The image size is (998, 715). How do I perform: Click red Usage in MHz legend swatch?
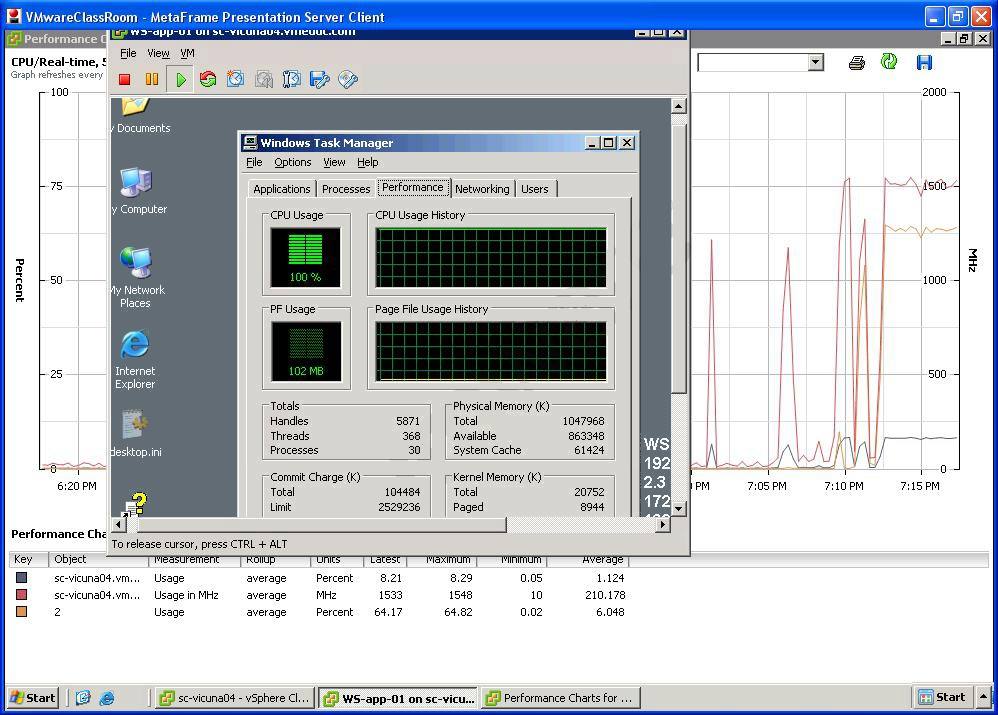pyautogui.click(x=22, y=595)
